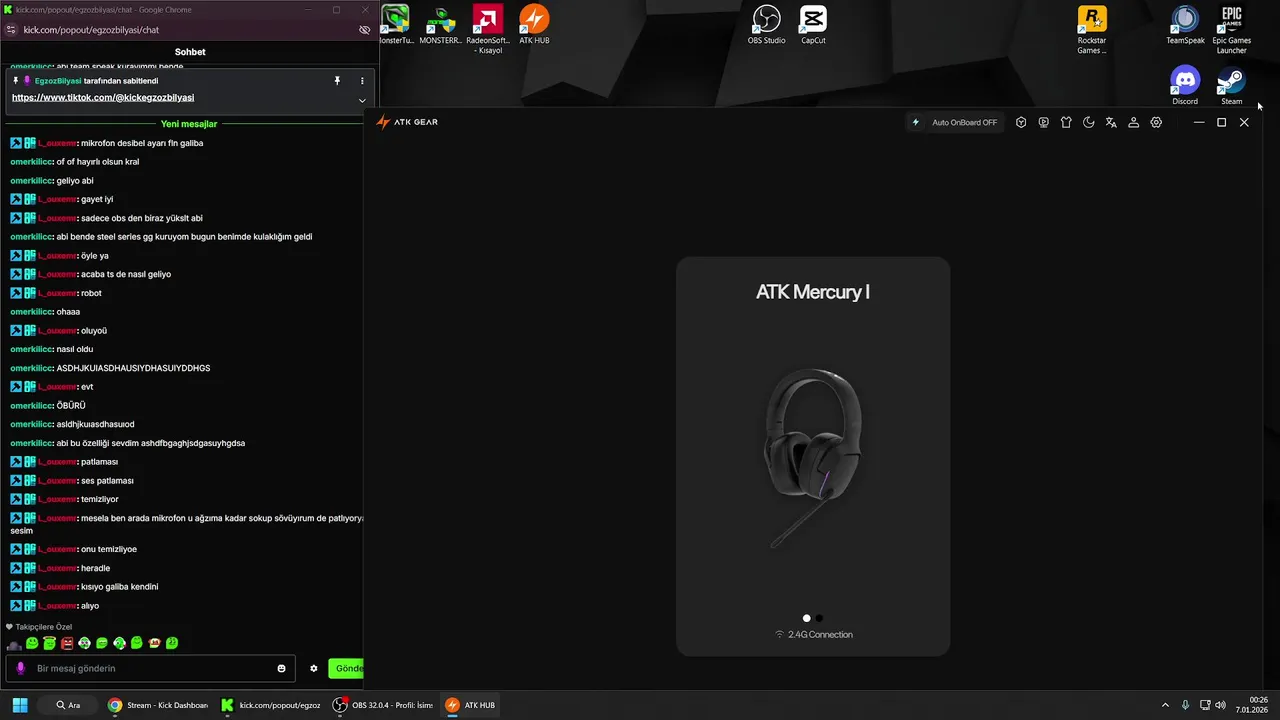Click message 'mikrofon desibel ayarı fln galiba'
This screenshot has width=1280, height=720.
coord(142,143)
